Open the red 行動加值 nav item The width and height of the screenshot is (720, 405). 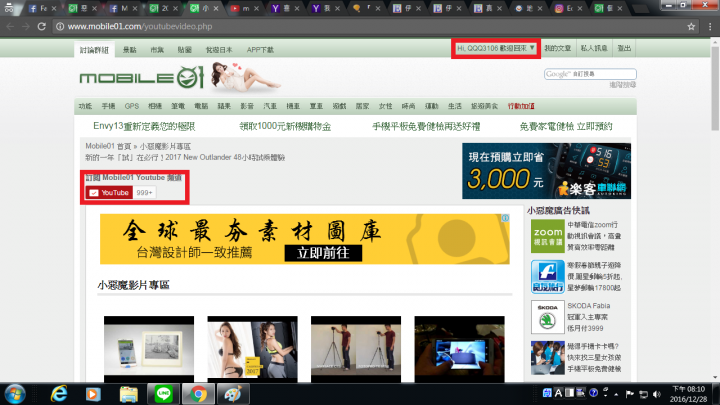coord(521,106)
